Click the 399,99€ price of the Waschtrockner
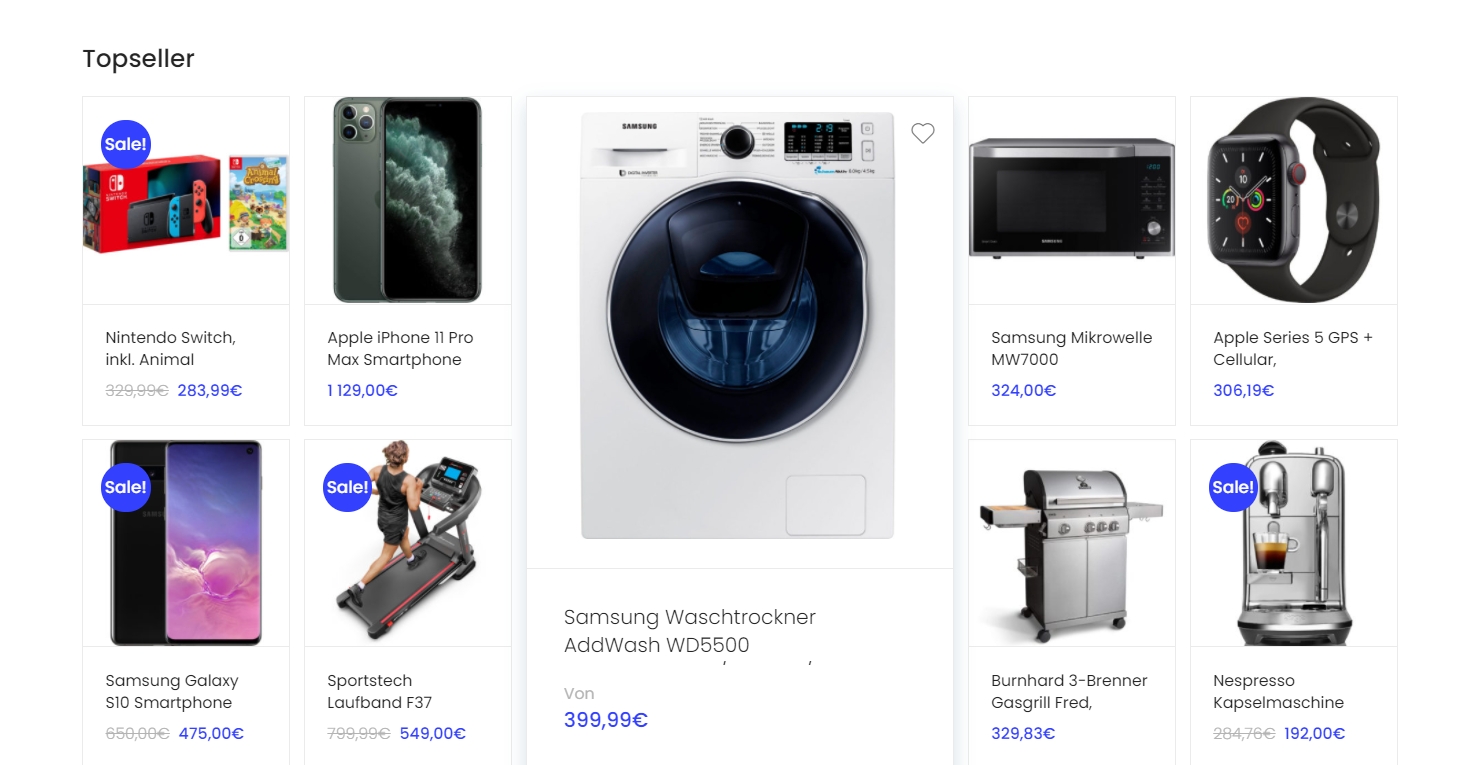The width and height of the screenshot is (1461, 765). [x=606, y=720]
